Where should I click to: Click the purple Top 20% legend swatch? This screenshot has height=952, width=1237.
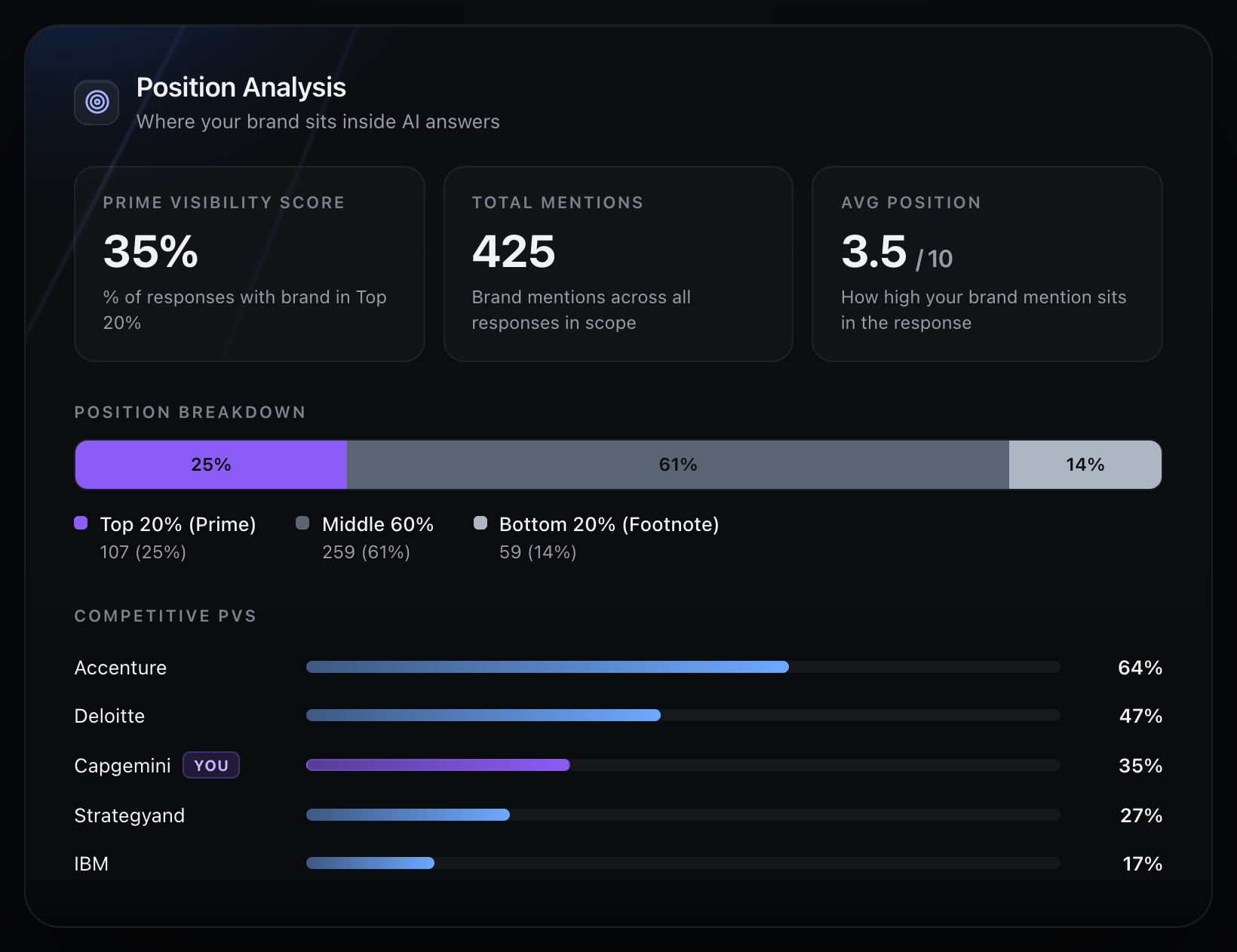(x=81, y=523)
